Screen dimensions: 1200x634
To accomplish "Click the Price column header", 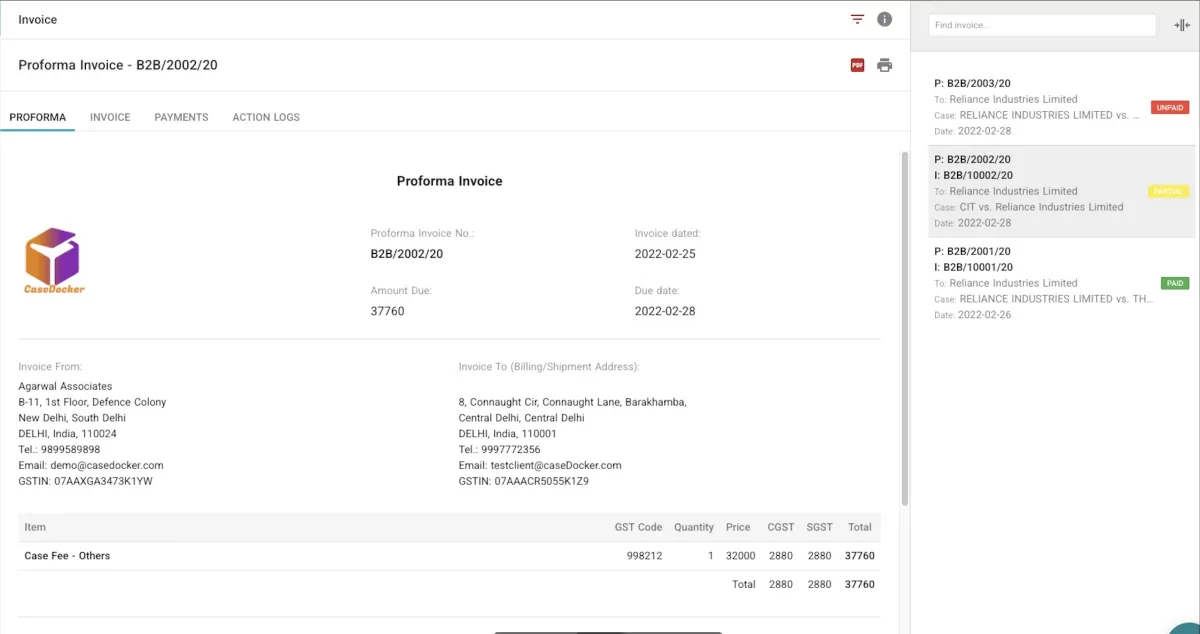I will click(x=738, y=527).
